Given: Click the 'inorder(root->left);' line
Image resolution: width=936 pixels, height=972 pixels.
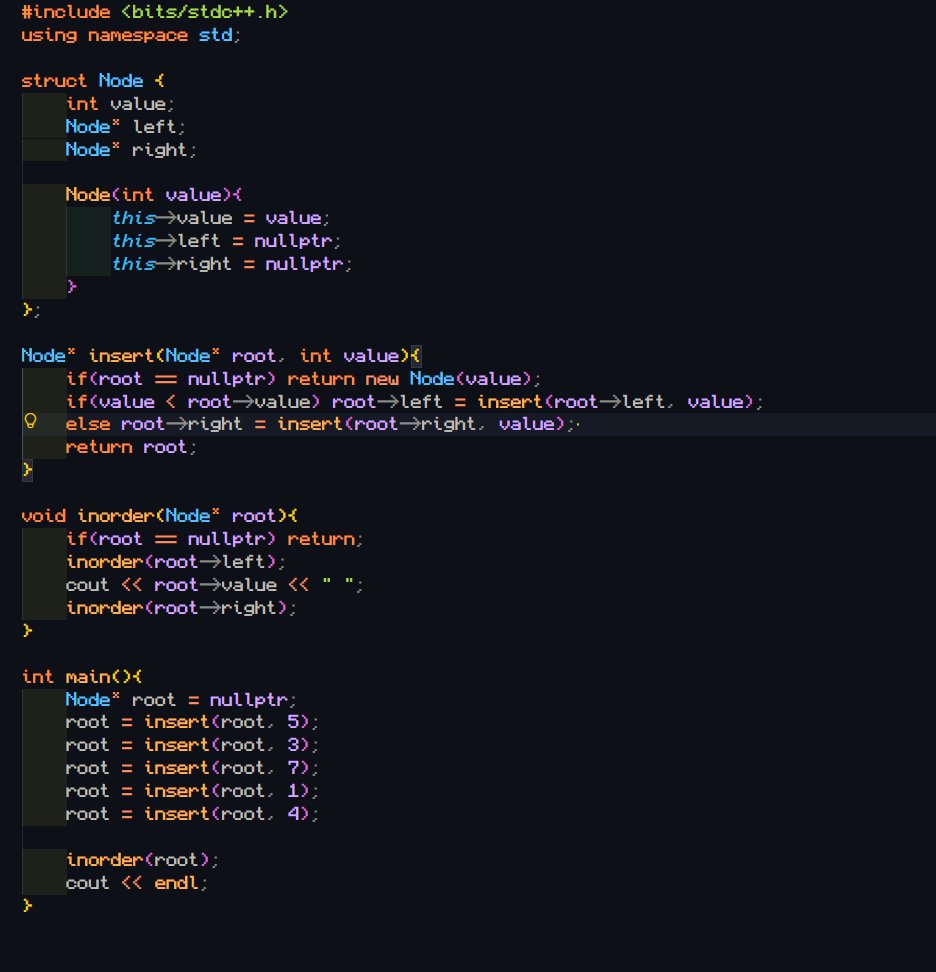Looking at the screenshot, I should click(x=175, y=562).
